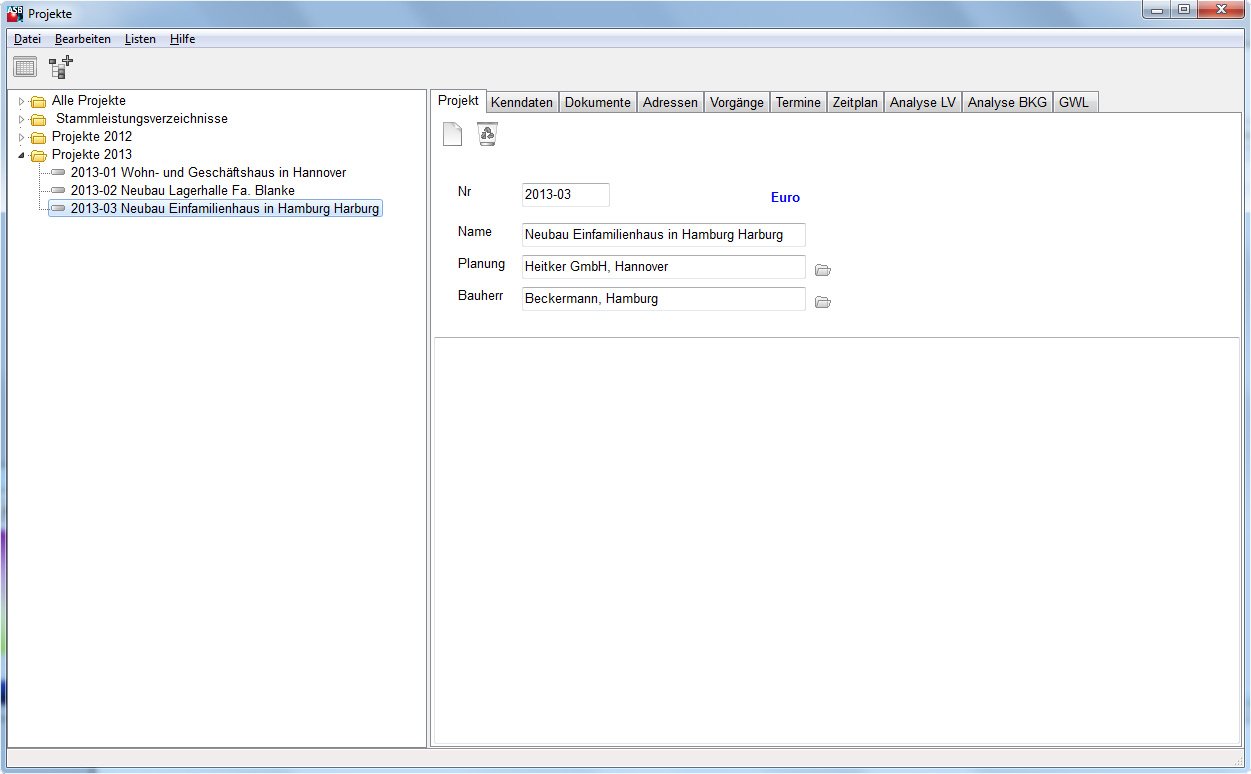Click the new blank document icon
The width and height of the screenshot is (1251, 774).
coord(452,134)
